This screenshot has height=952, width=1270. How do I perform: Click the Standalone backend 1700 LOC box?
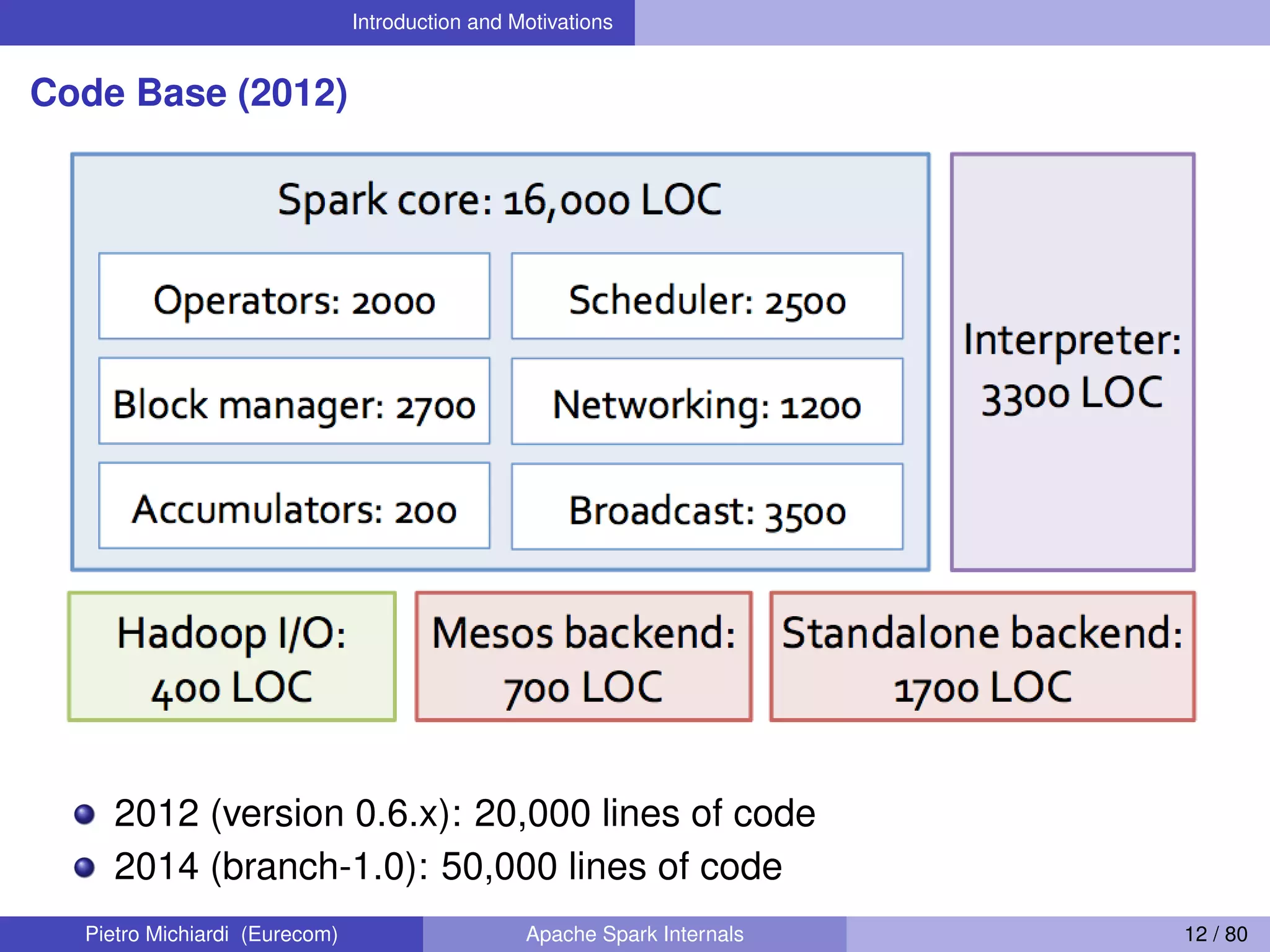[982, 656]
